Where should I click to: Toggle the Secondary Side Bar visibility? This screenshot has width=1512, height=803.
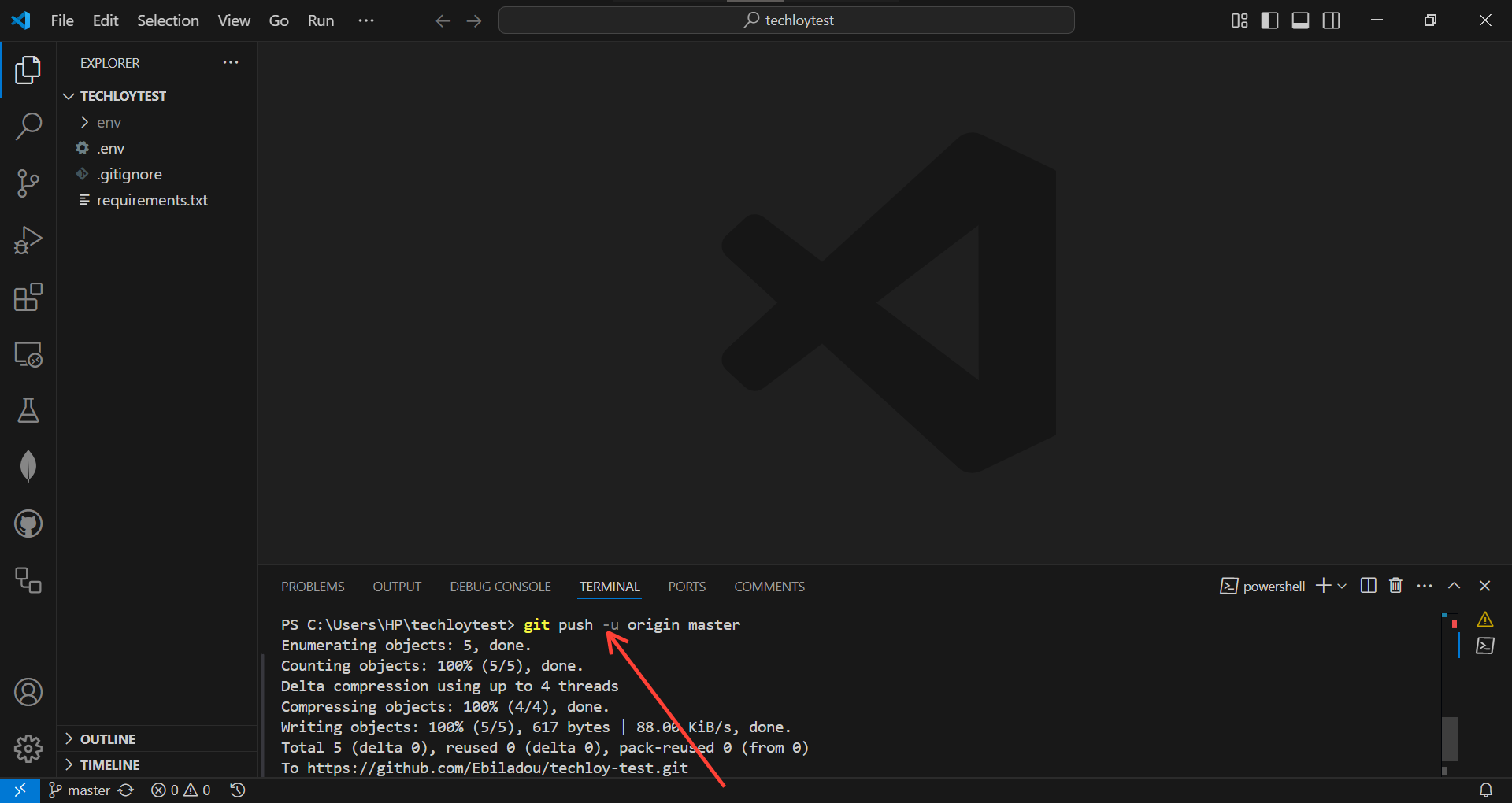(1331, 20)
